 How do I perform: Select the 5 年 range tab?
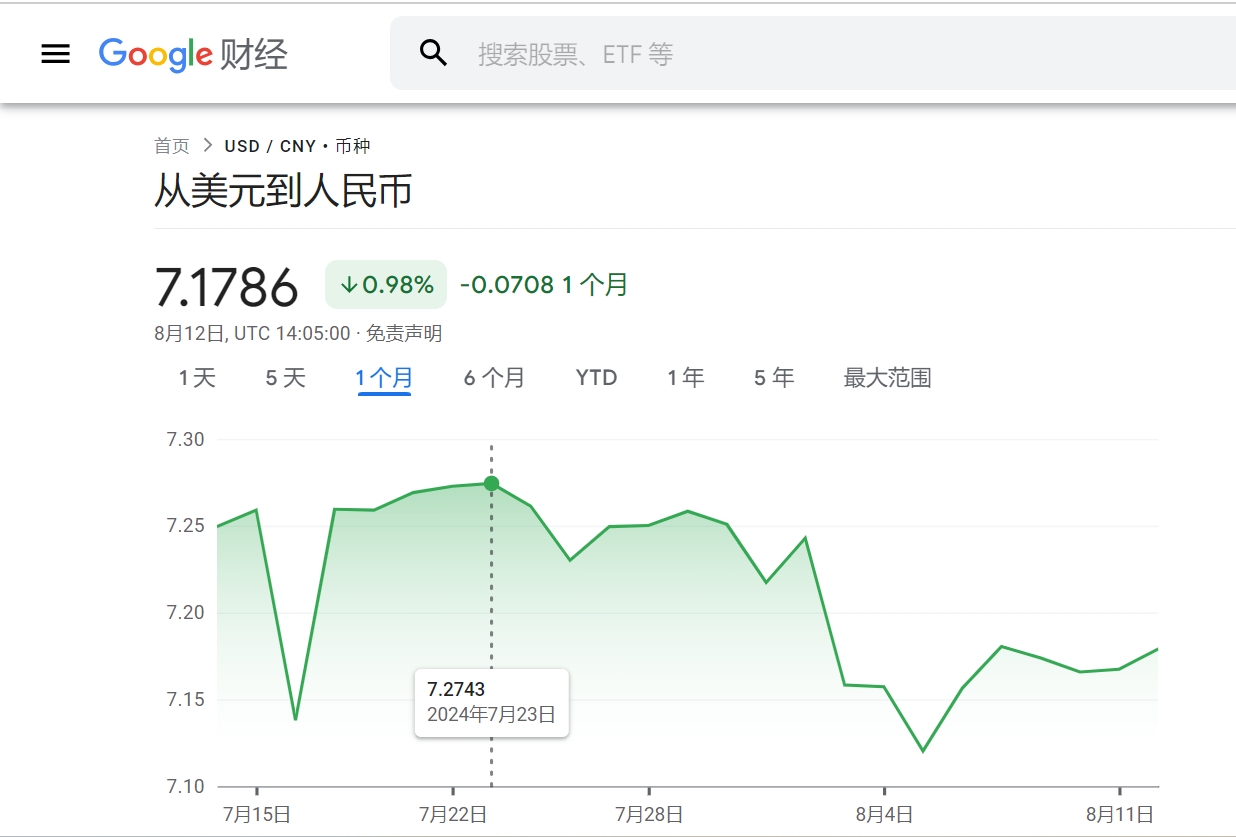(774, 378)
